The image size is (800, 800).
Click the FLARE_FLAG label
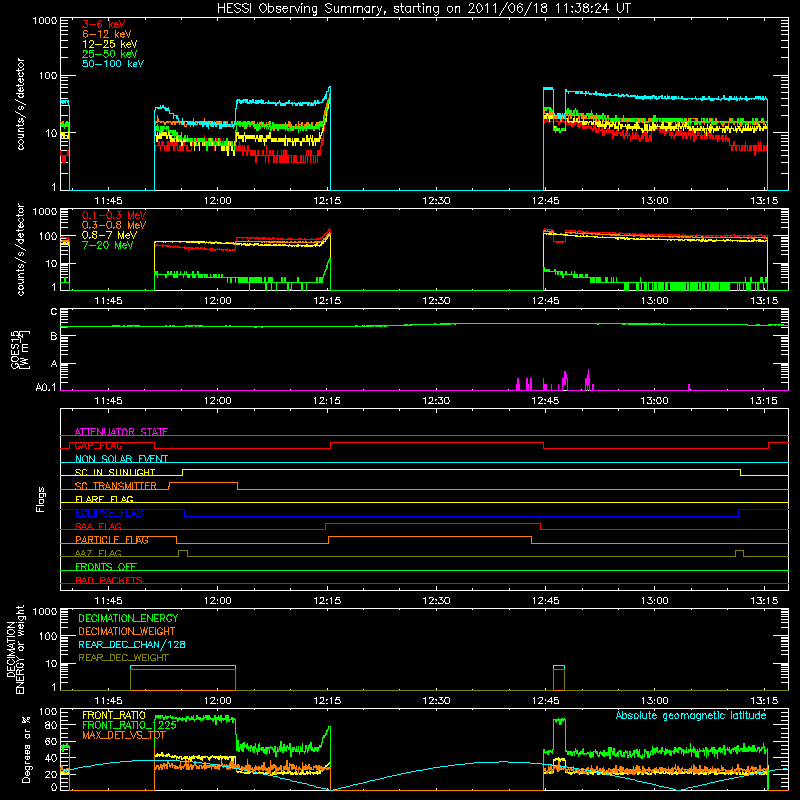pos(104,499)
